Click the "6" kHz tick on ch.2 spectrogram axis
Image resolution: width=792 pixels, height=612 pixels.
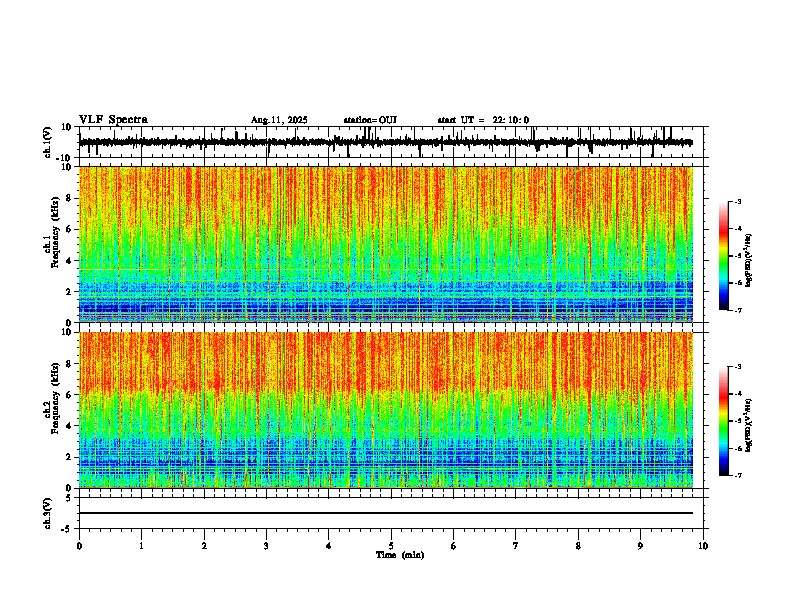click(69, 395)
